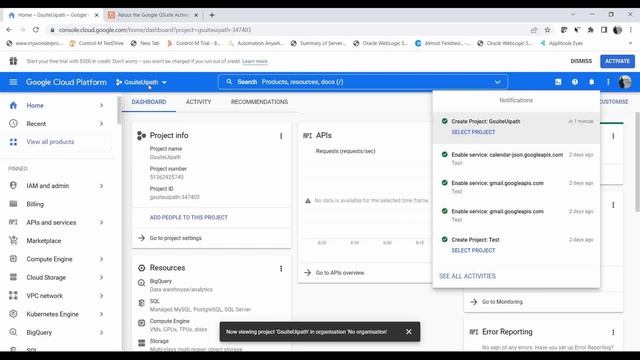Expand the Recent submenu chevron

click(101, 123)
